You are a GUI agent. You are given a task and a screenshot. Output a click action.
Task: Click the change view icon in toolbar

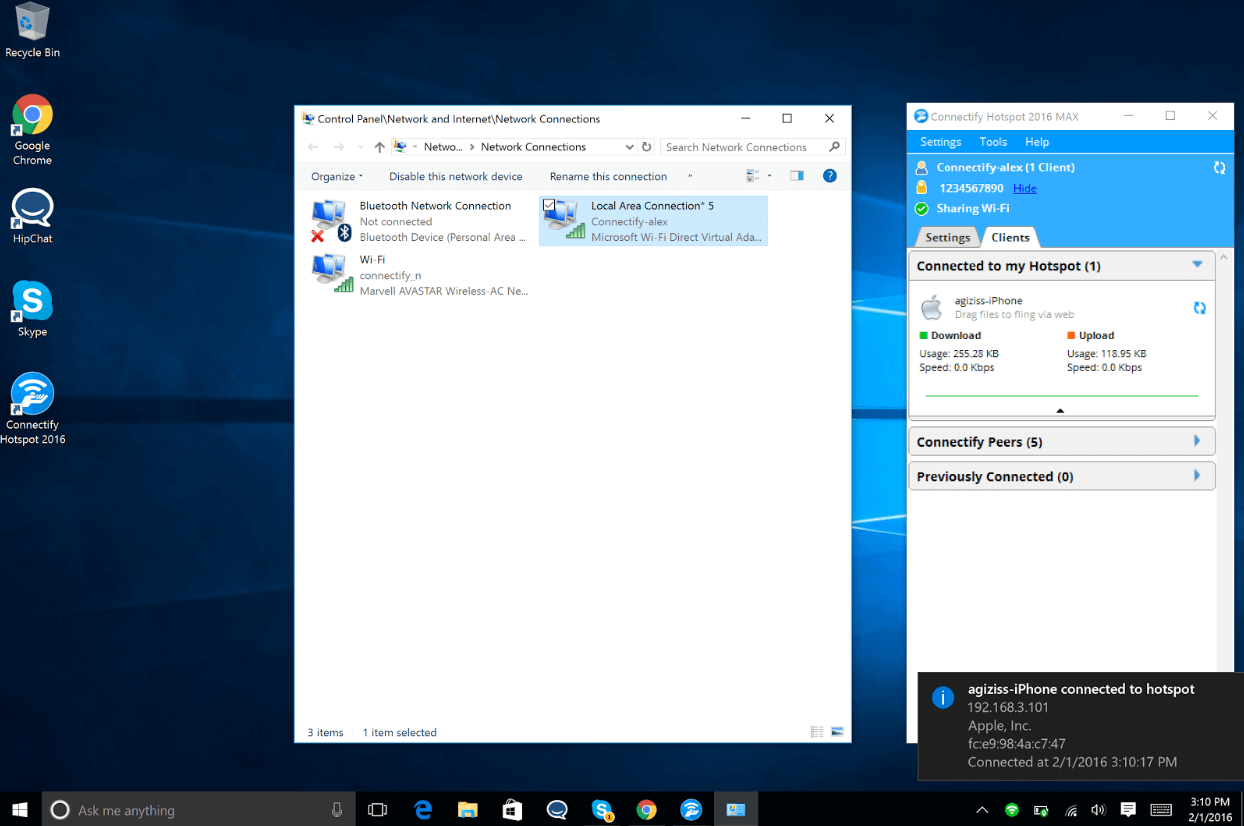[x=753, y=176]
